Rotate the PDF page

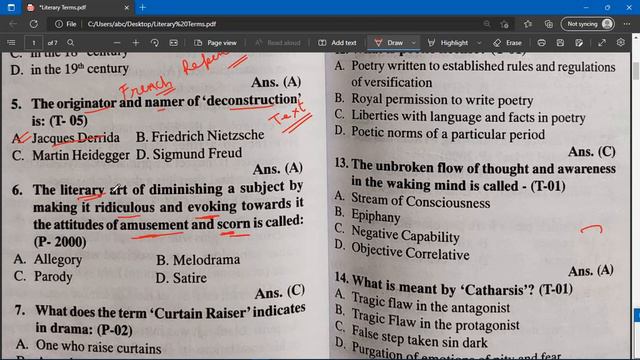point(155,42)
